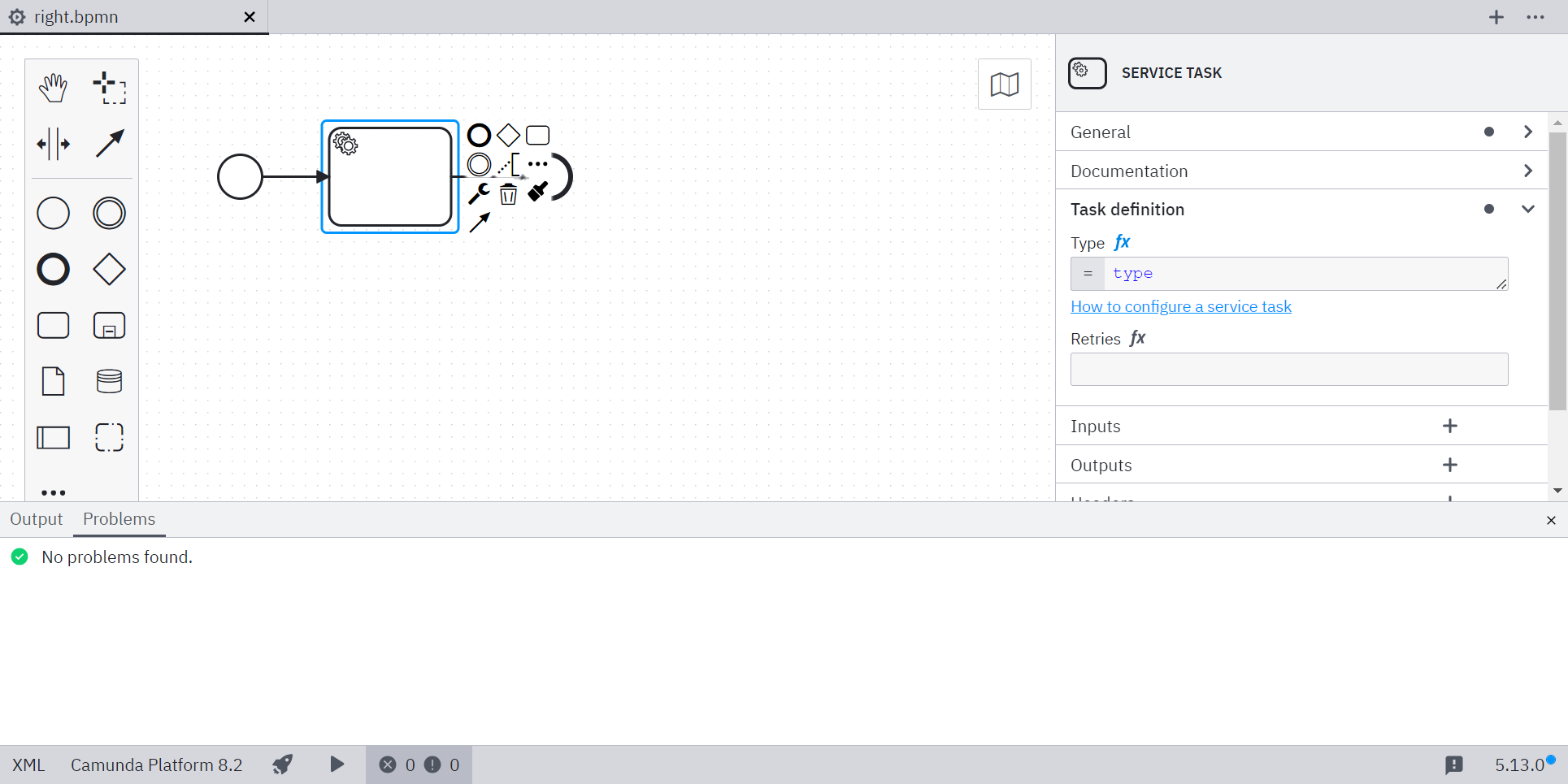
Task: Click the Retries input field
Action: tap(1289, 369)
